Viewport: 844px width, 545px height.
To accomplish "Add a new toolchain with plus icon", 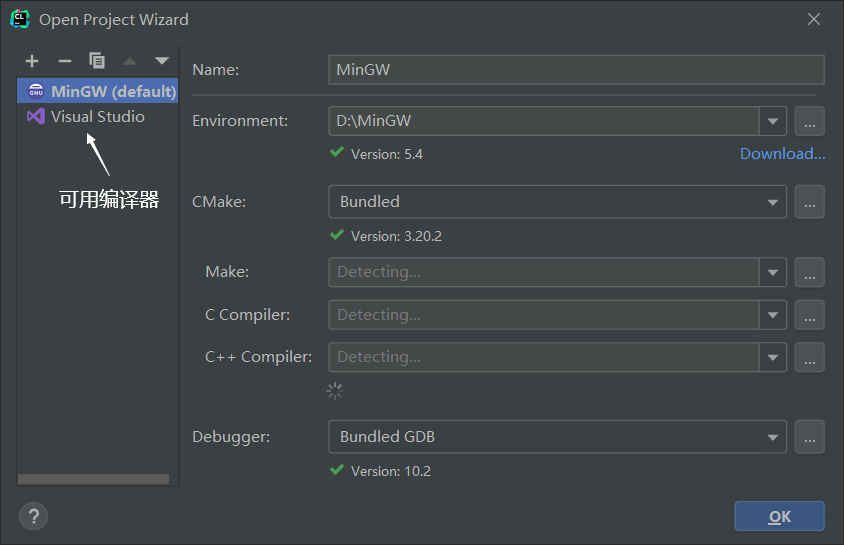I will (32, 61).
